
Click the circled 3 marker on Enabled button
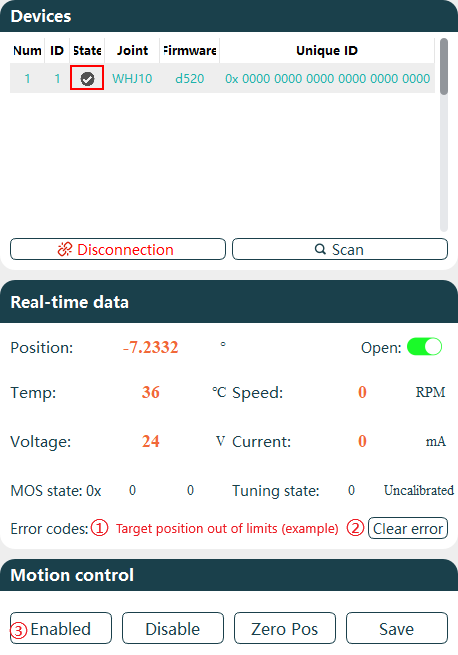coord(19,630)
